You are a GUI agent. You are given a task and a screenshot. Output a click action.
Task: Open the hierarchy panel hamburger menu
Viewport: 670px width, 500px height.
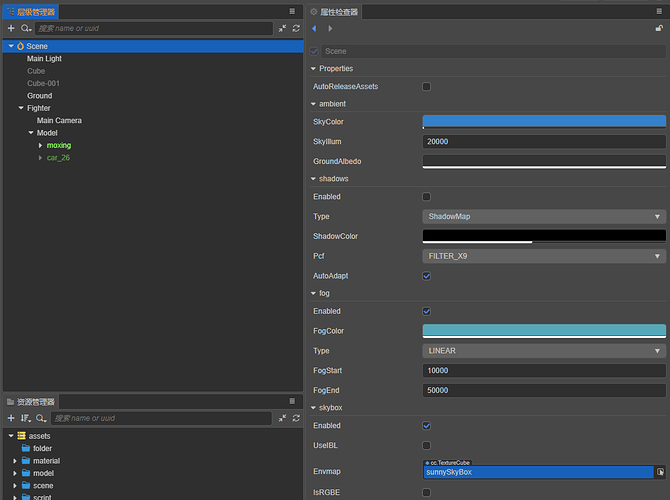click(292, 12)
